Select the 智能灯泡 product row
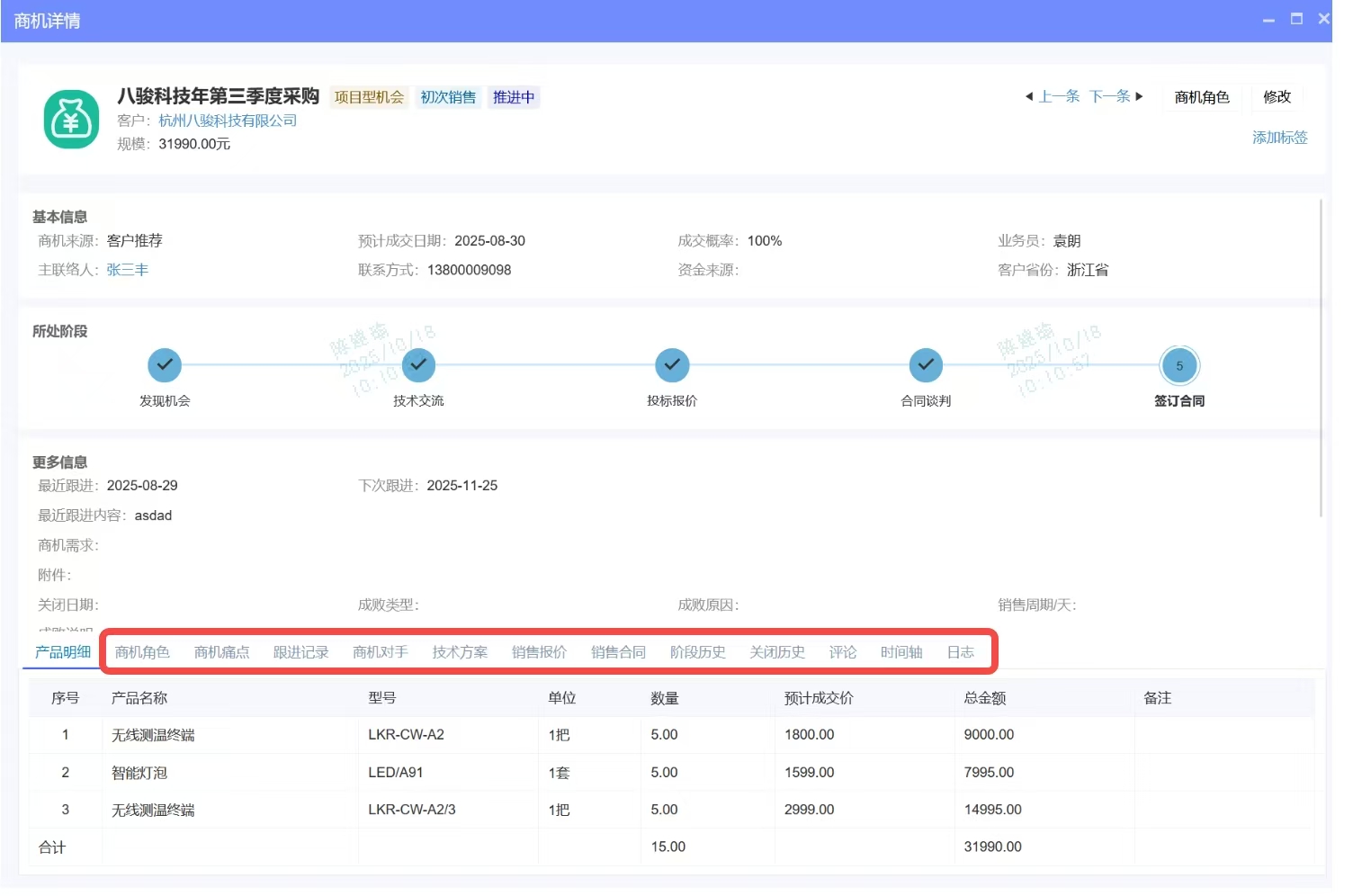This screenshot has width=1353, height=896. (x=138, y=772)
